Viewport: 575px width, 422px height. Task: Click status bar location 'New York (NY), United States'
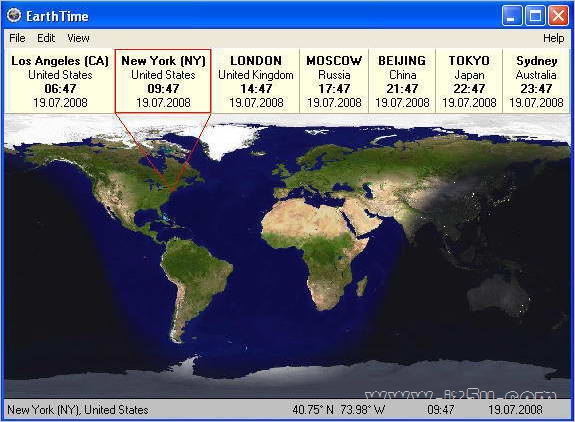pos(78,410)
